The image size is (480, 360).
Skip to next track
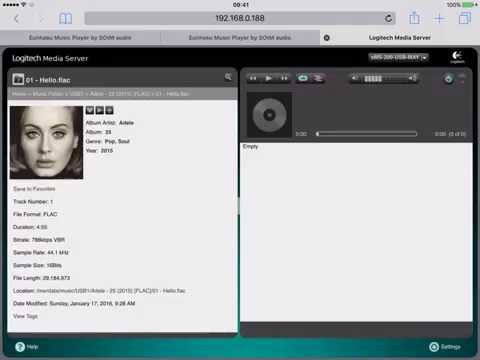(x=284, y=78)
